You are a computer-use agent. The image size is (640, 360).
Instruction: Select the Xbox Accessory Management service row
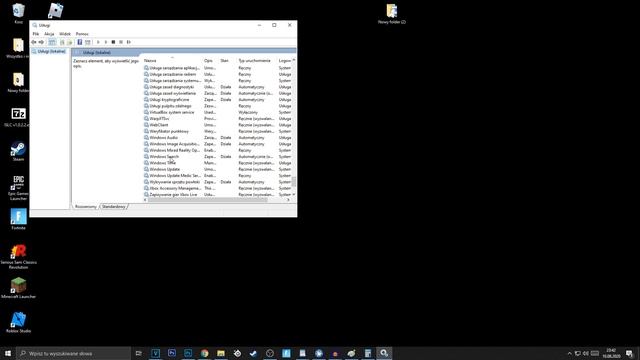tap(218, 188)
